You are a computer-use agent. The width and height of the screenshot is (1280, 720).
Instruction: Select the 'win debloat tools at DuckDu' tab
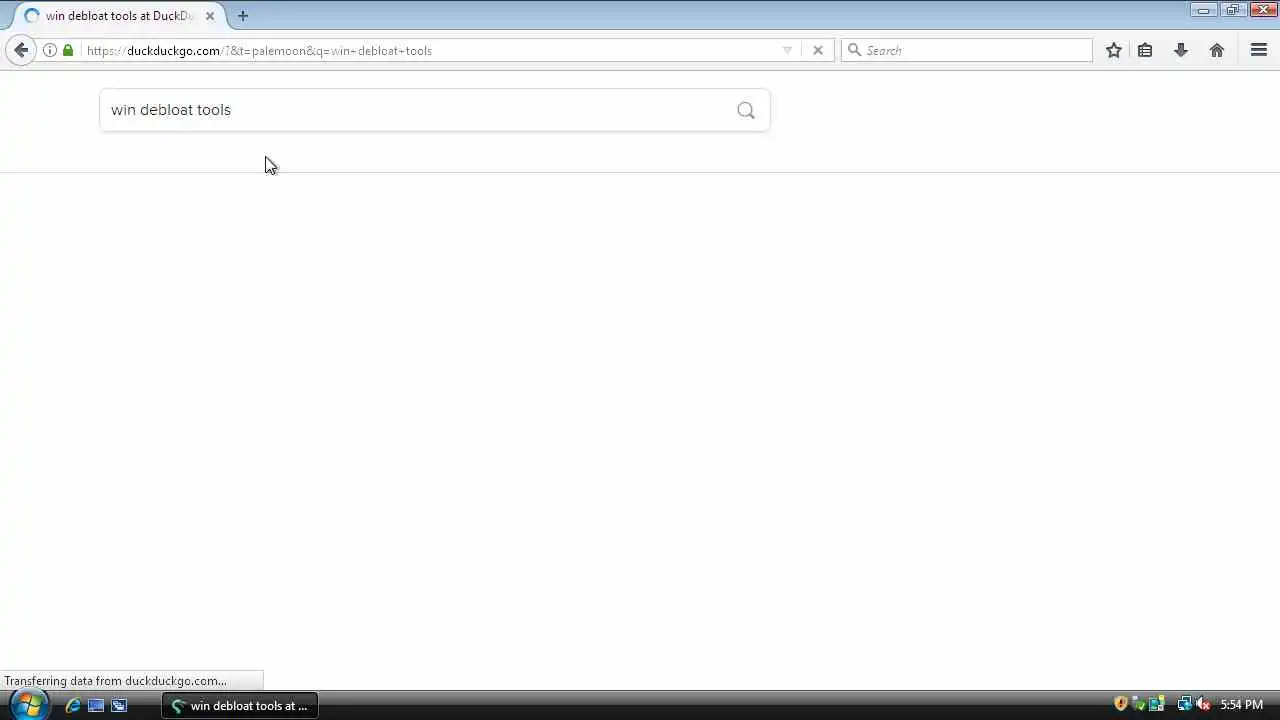pyautogui.click(x=118, y=16)
